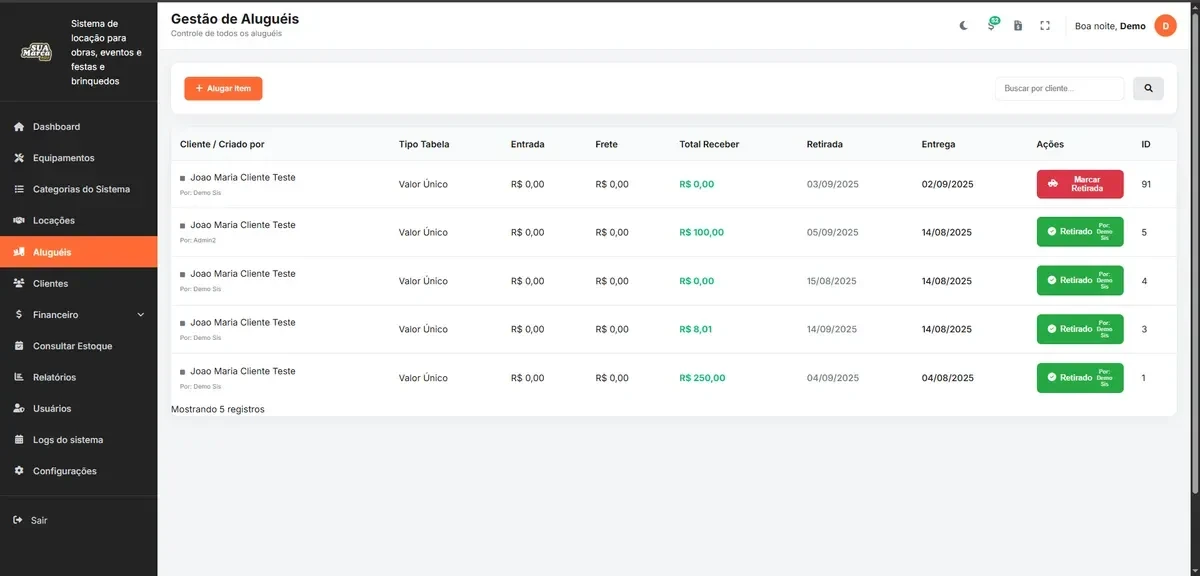The width and height of the screenshot is (1200, 576).
Task: Click the 02/09/2025 entrega date
Action: (x=947, y=184)
